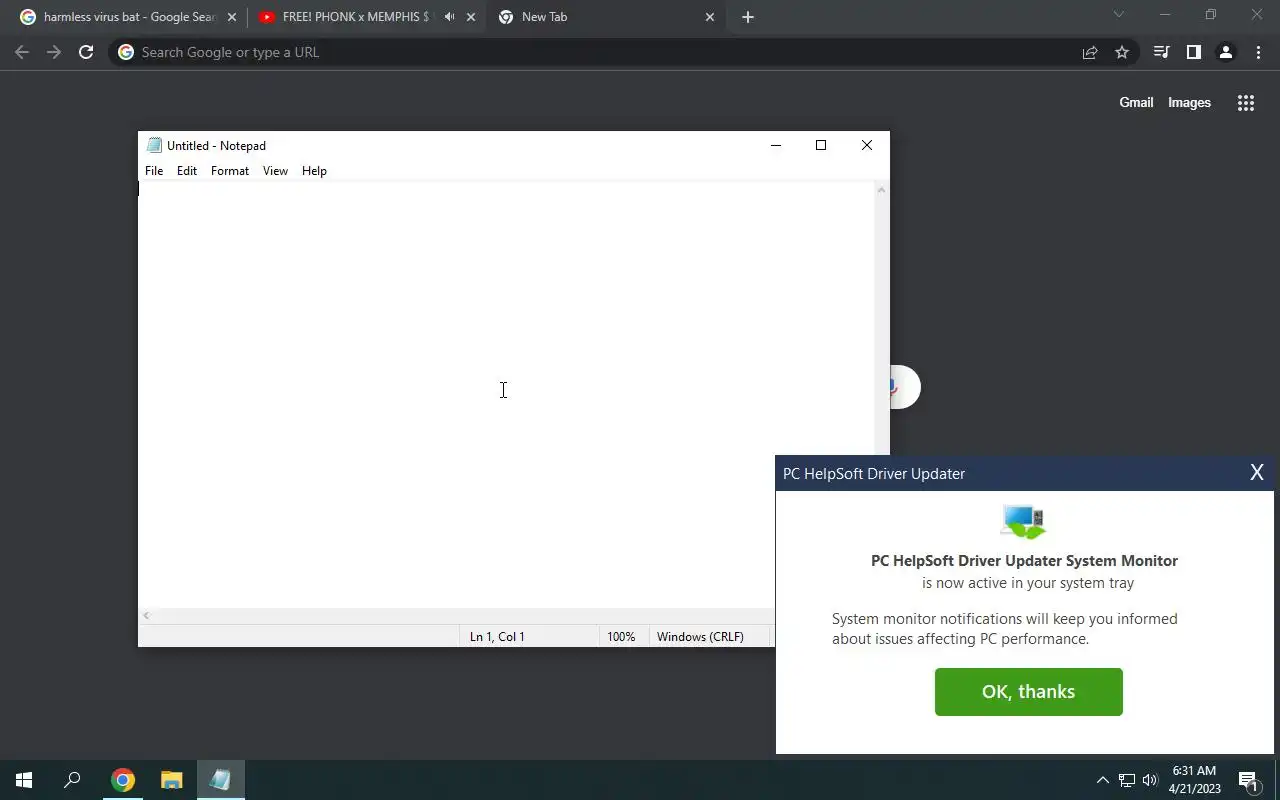
Task: Go forward in Chrome
Action: click(x=54, y=52)
